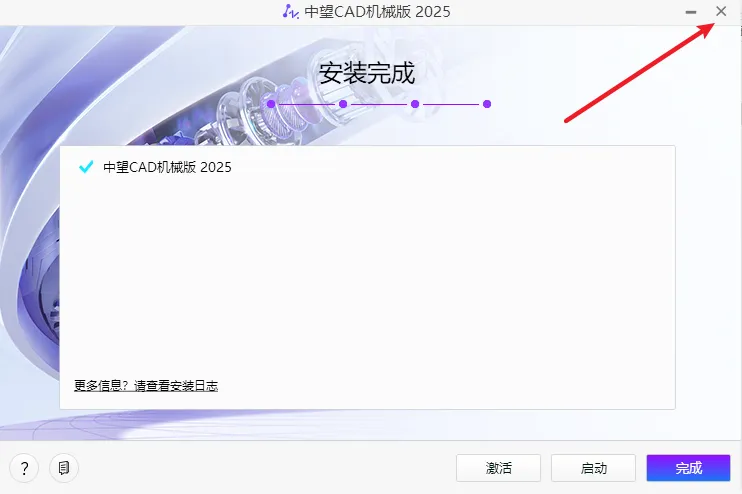Click the 完成 finish button

[x=689, y=468]
